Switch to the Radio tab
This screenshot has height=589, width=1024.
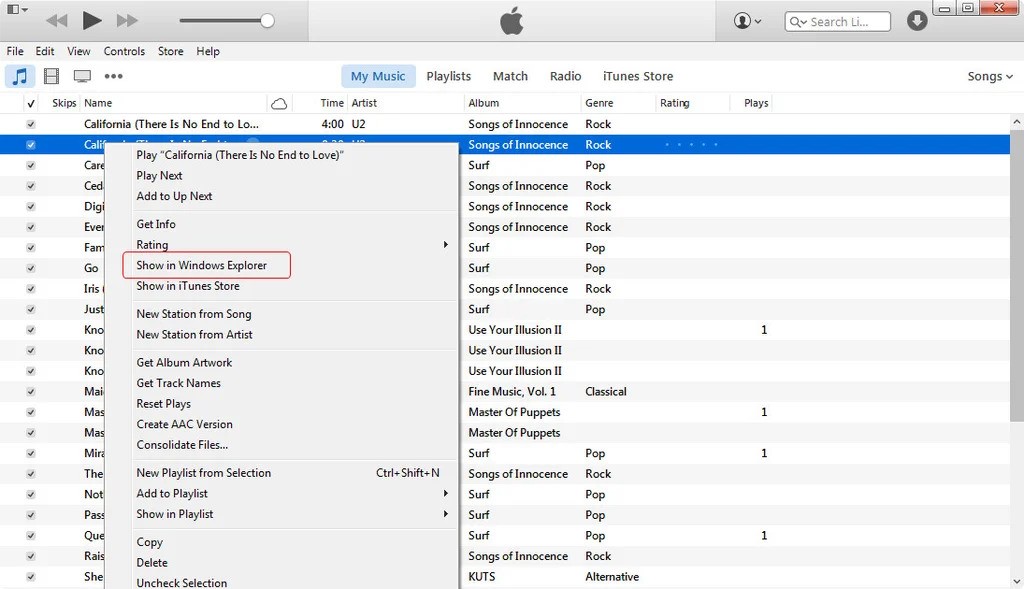(565, 75)
